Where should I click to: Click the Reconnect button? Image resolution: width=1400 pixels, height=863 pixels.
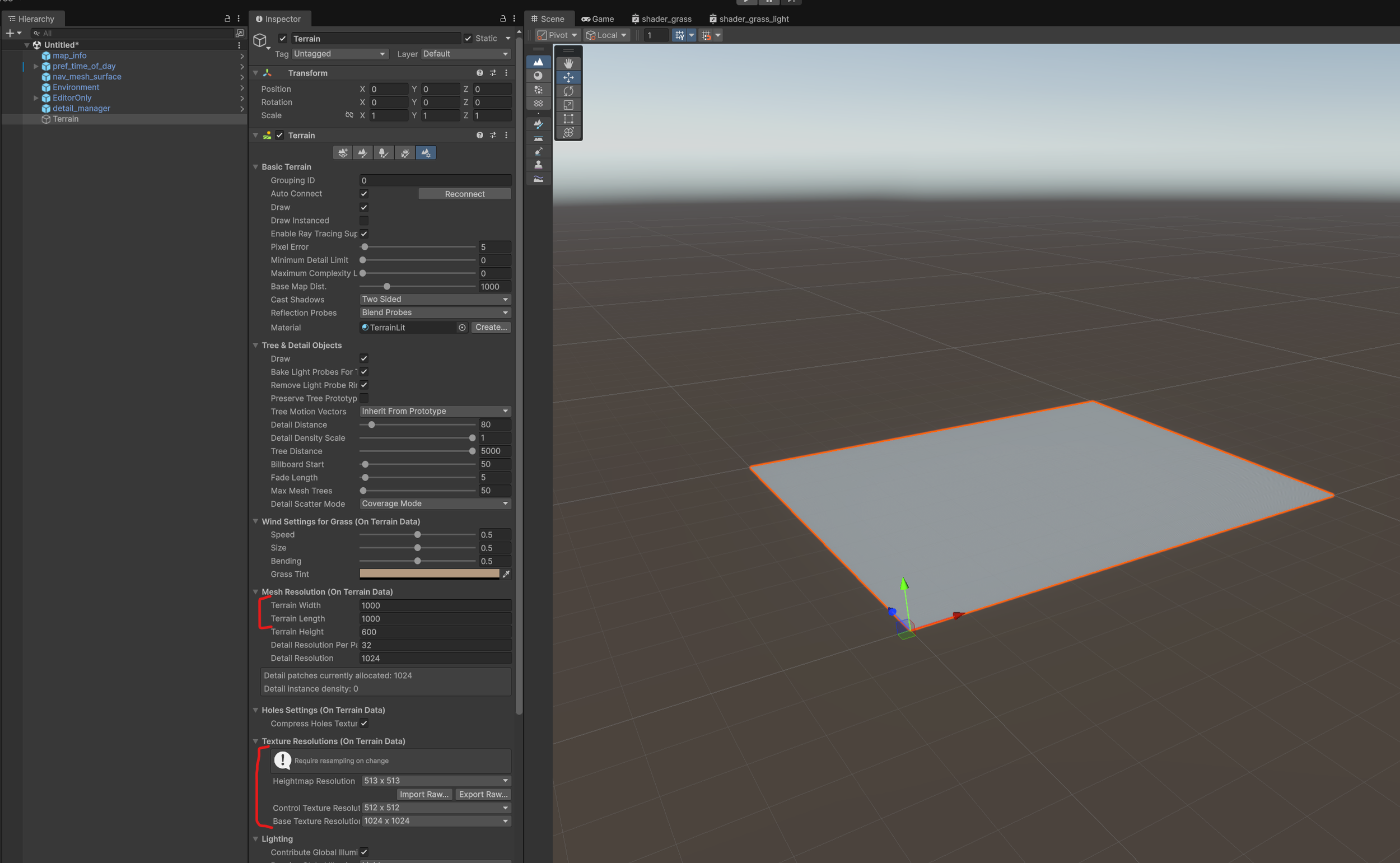464,194
